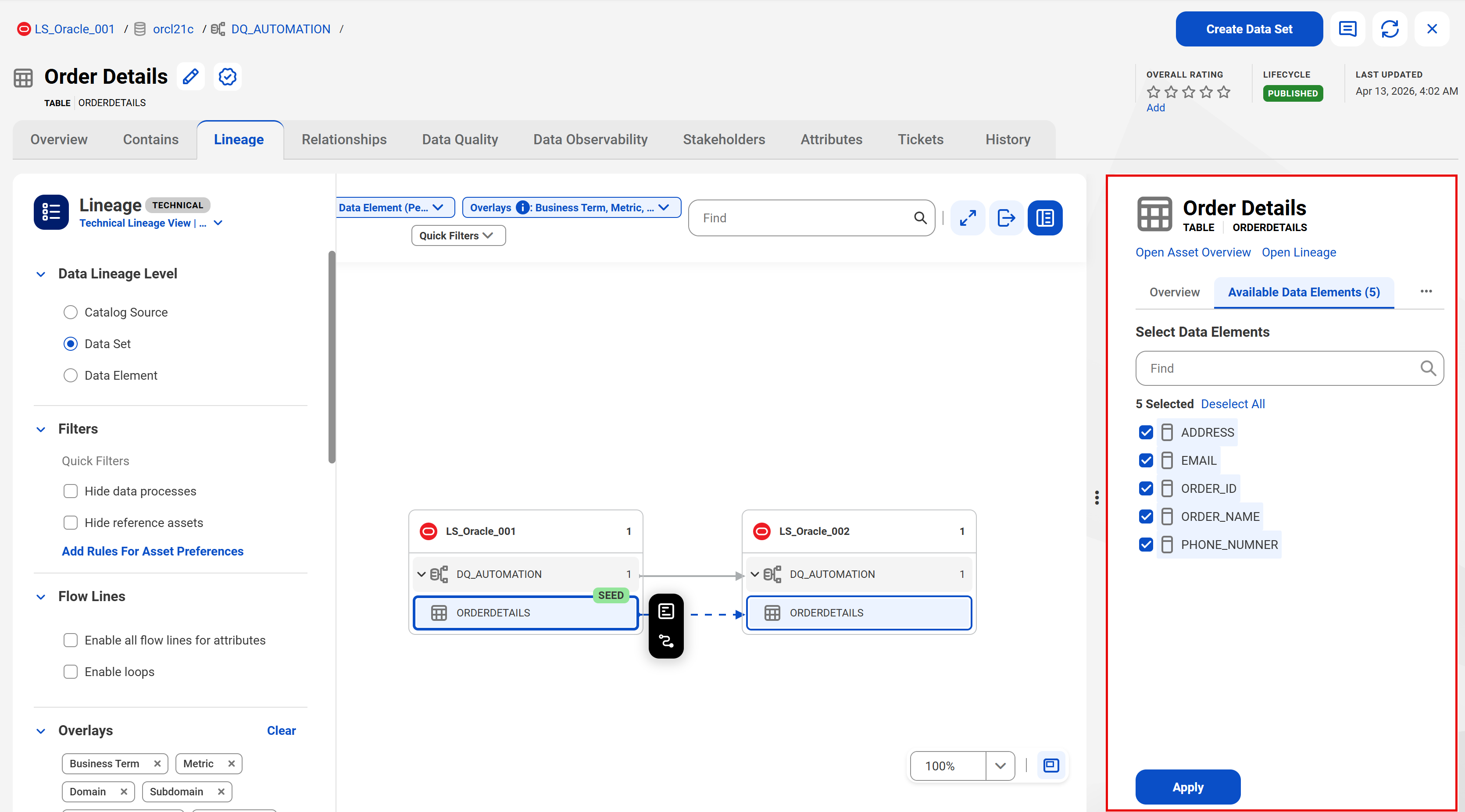Click the certification badge icon next to title
The width and height of the screenshot is (1465, 812).
click(x=228, y=76)
